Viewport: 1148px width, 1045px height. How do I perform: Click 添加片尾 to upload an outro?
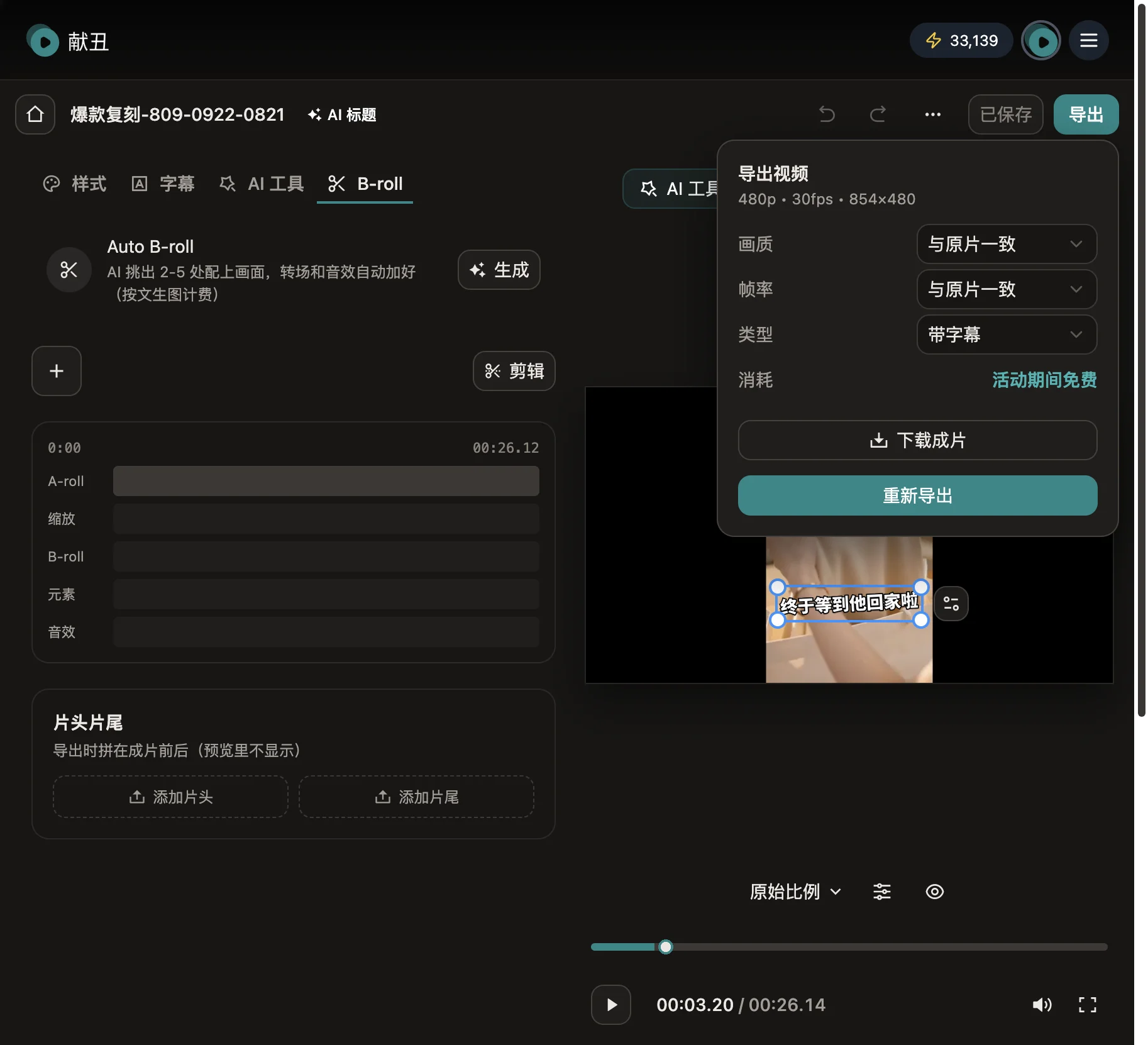coord(416,797)
